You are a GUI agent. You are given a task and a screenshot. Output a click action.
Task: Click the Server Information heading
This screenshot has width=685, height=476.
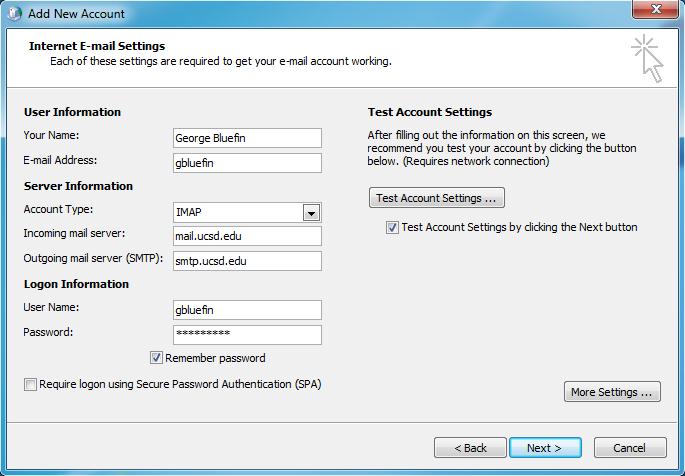coord(78,186)
